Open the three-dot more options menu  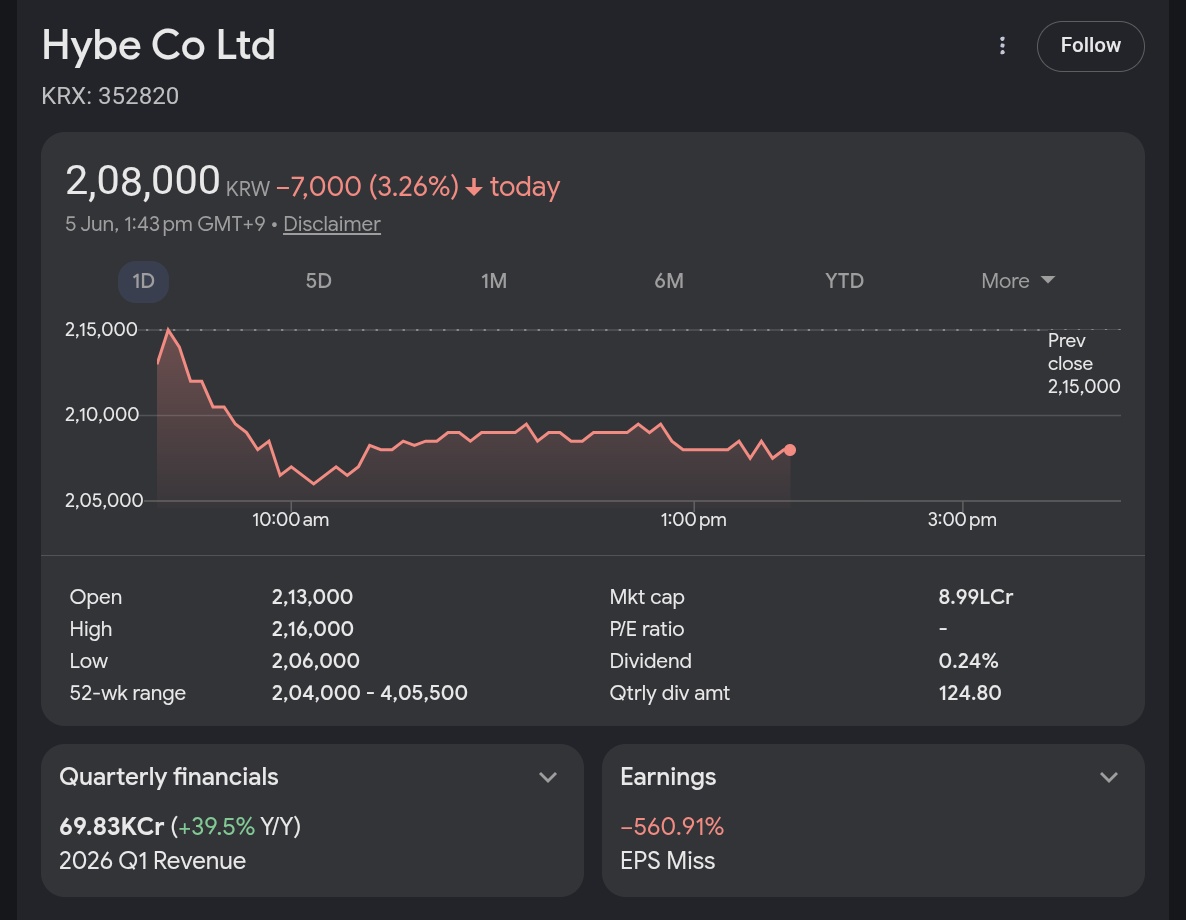pyautogui.click(x=1002, y=46)
